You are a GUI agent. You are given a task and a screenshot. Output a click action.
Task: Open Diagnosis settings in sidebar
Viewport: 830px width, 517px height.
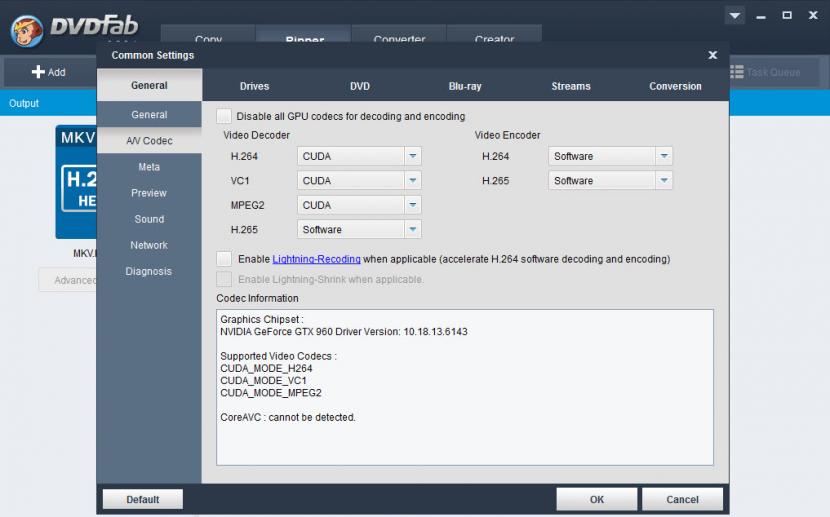[149, 271]
